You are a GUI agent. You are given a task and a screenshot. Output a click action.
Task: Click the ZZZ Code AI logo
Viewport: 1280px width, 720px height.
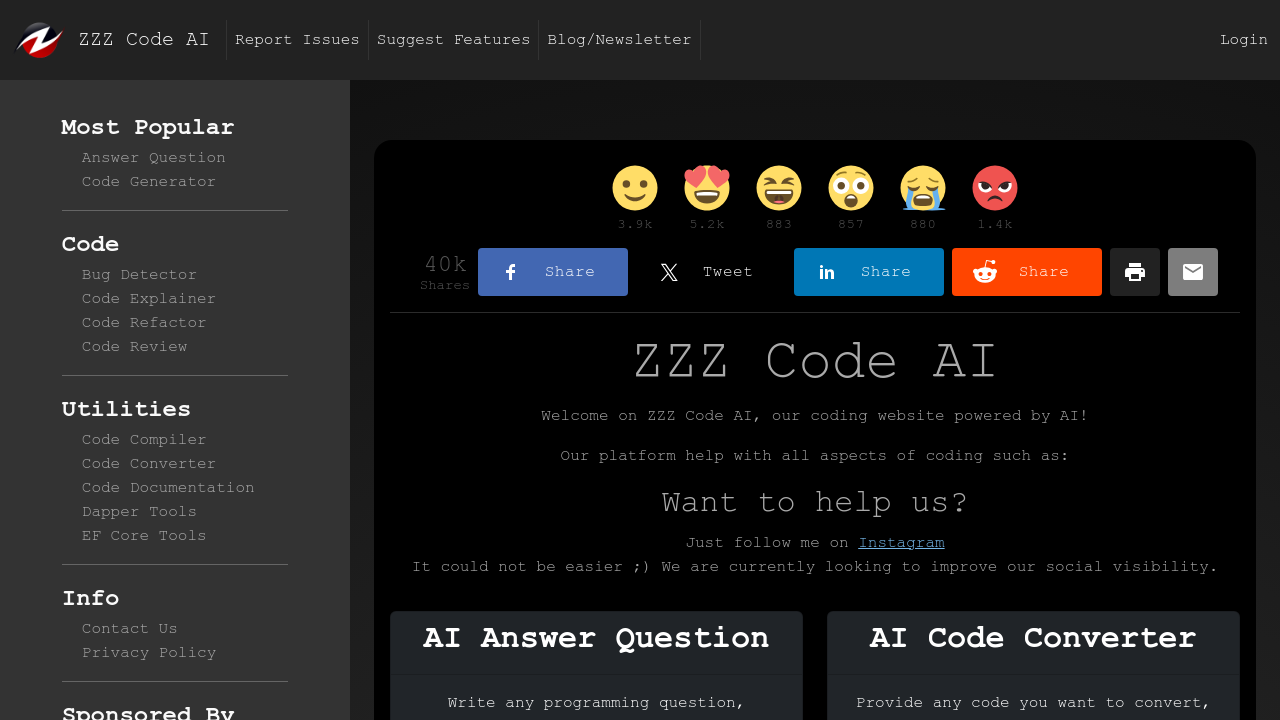tap(38, 39)
